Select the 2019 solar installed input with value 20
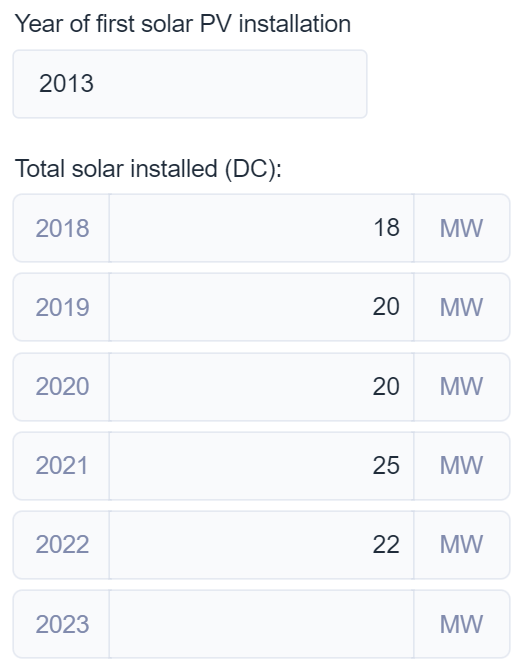Screen dimensions: 522x669 261,307
